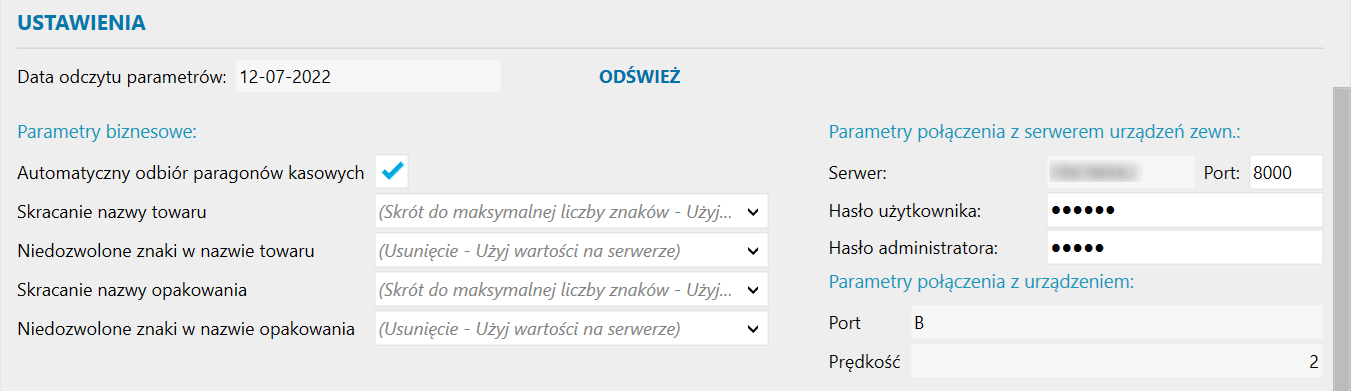This screenshot has height=391, width=1351.
Task: Click the vertical scrollbar on the right
Action: (x=1341, y=238)
